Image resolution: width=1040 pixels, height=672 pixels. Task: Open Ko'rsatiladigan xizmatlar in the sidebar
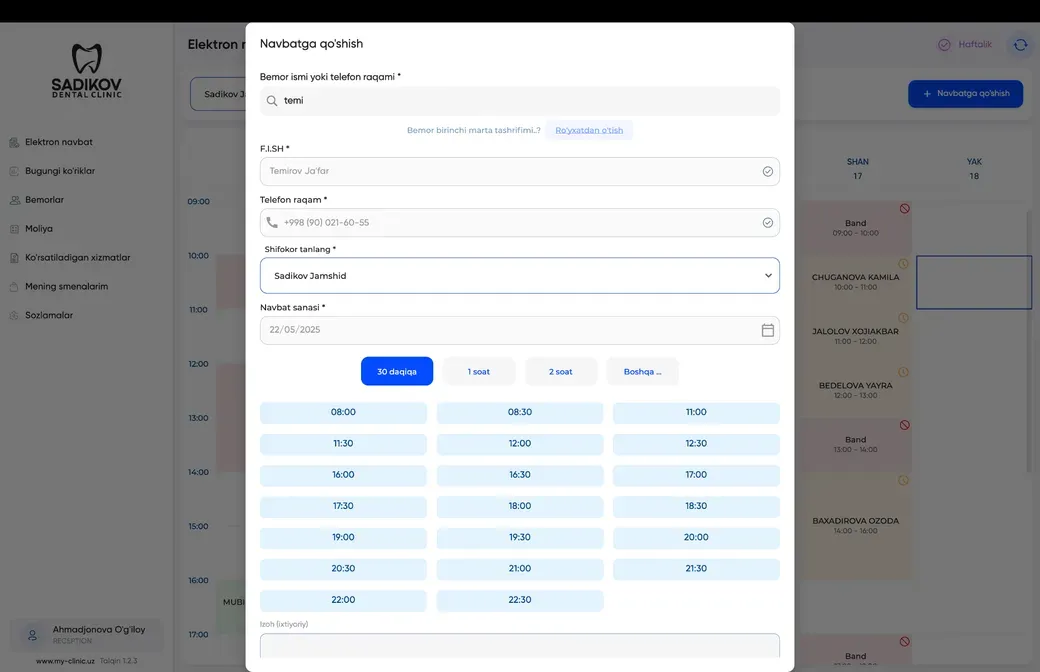(x=78, y=257)
